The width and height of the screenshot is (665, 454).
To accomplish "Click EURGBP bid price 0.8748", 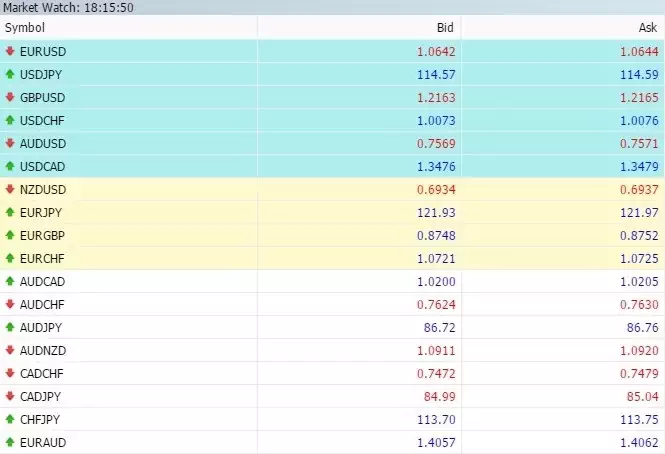I will tap(436, 235).
